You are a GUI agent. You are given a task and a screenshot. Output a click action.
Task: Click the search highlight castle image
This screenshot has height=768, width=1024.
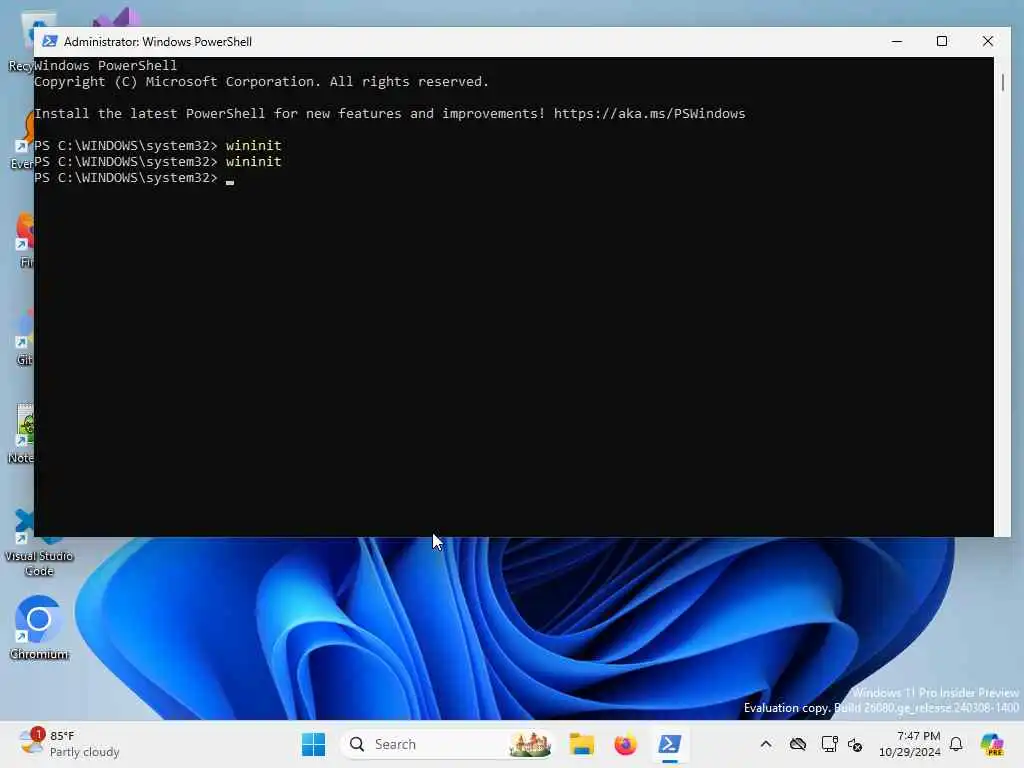point(530,744)
